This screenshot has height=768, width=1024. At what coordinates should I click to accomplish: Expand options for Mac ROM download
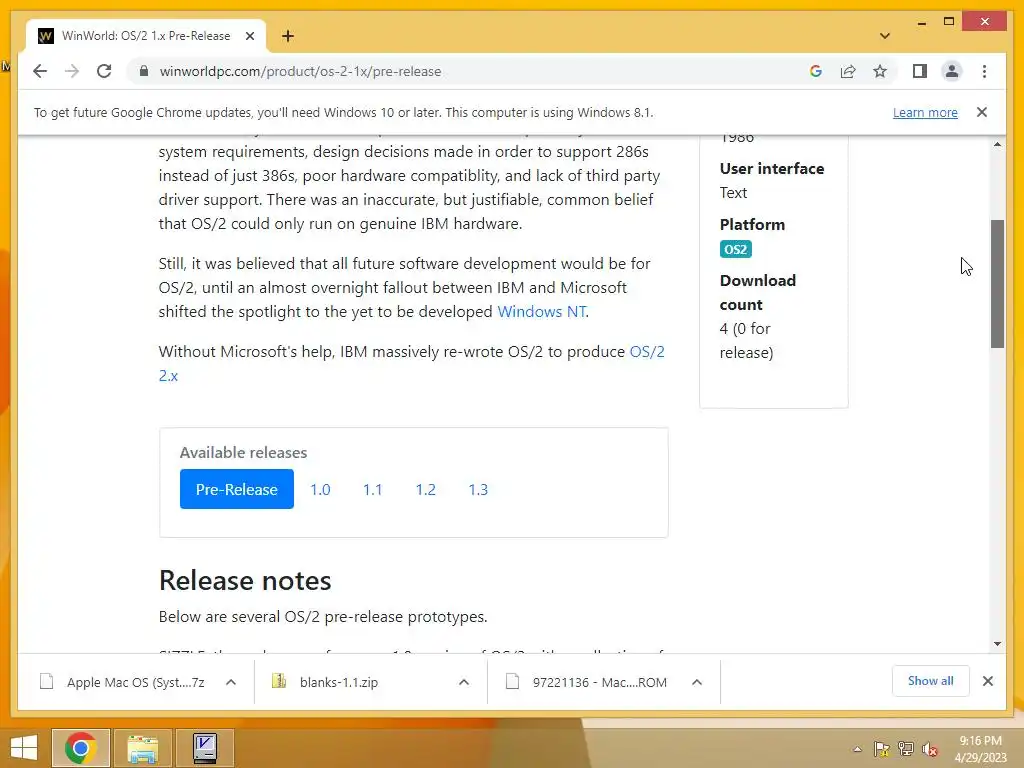697,682
